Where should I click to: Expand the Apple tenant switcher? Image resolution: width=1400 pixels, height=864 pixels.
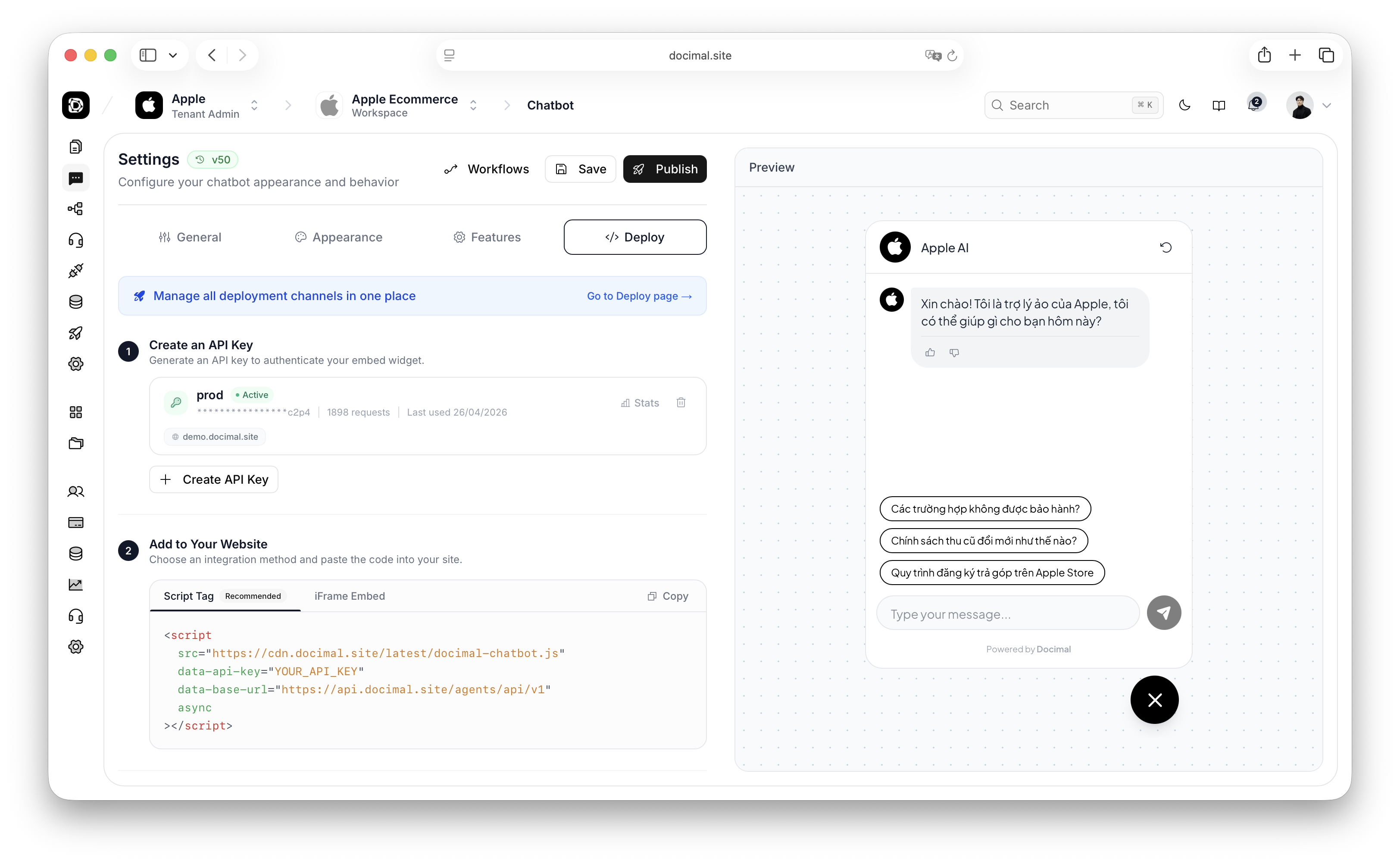point(254,105)
